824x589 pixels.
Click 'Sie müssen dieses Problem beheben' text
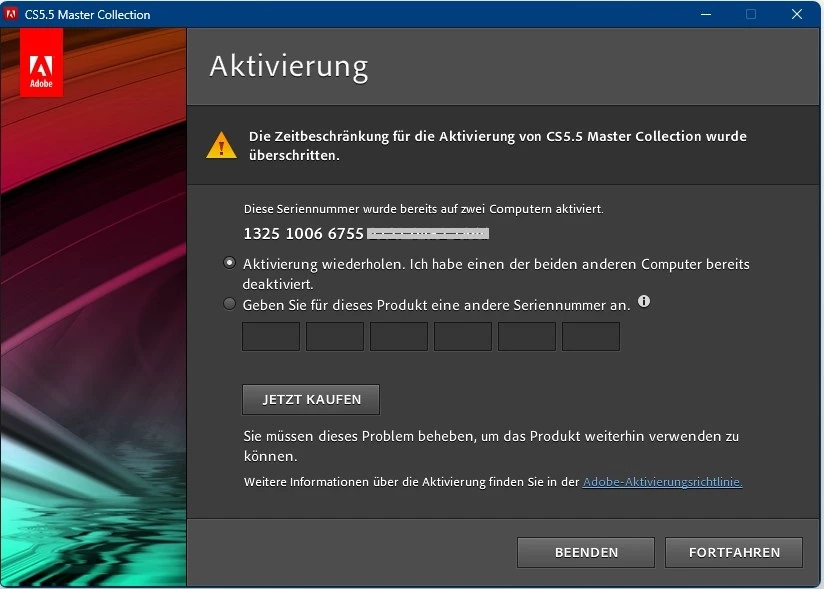tap(491, 446)
